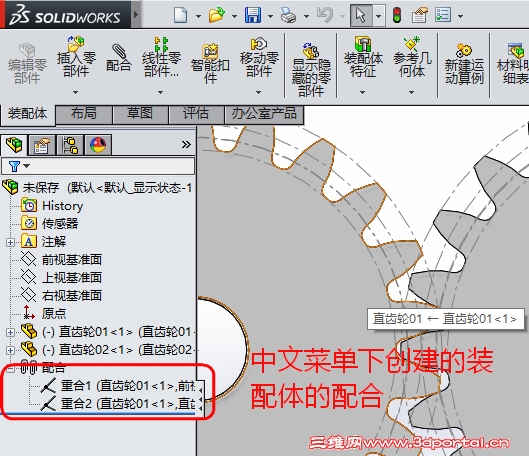
Task: Click the SolidWorks logo
Action: click(65, 15)
